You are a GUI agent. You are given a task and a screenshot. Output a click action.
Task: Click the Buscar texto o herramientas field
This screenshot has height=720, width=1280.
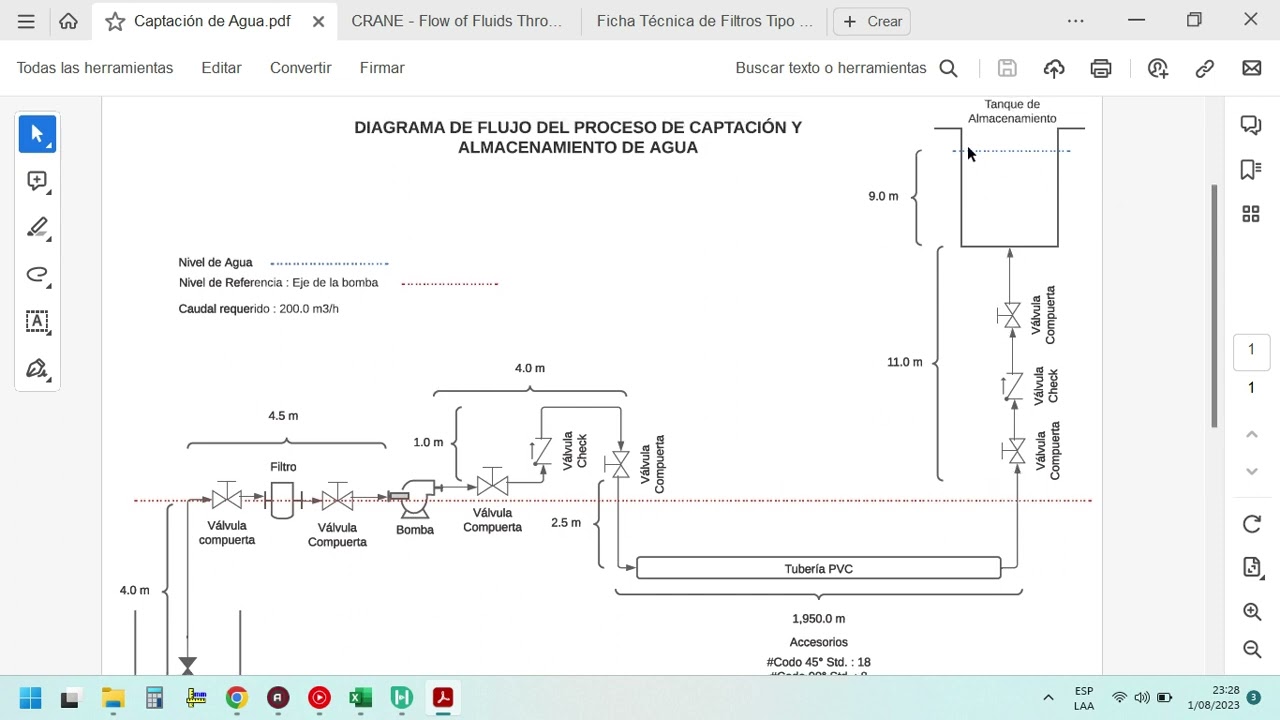(831, 68)
